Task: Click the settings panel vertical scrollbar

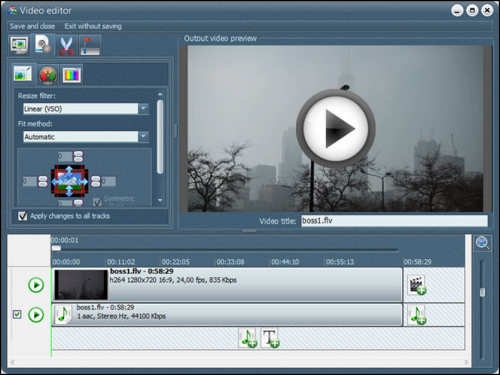Action: (160, 137)
